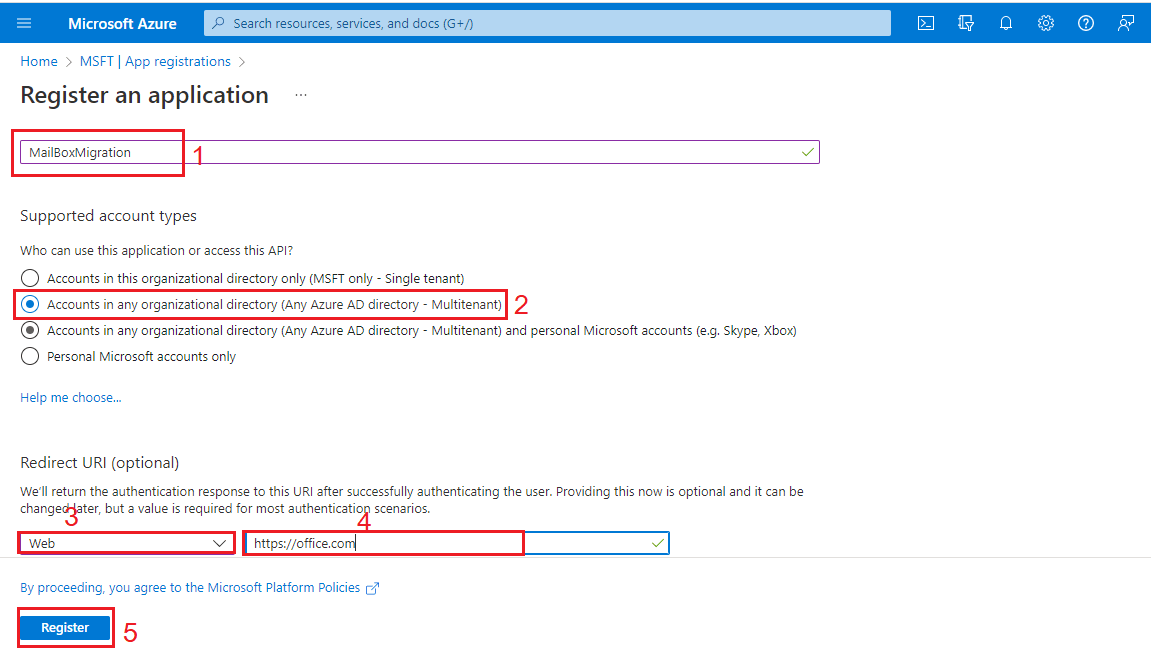Select Multitenant and personal Microsoft accounts option
Image resolution: width=1151 pixels, height=654 pixels.
point(30,330)
